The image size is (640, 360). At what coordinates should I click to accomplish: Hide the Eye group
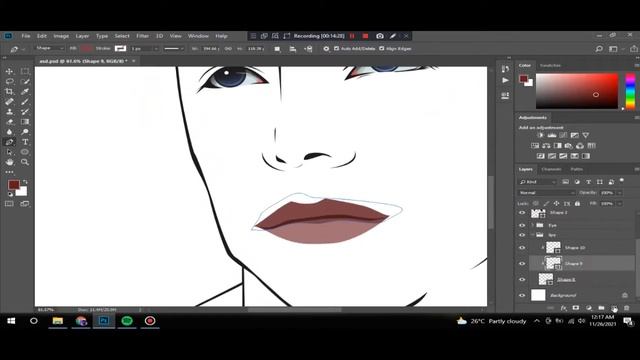[522, 225]
